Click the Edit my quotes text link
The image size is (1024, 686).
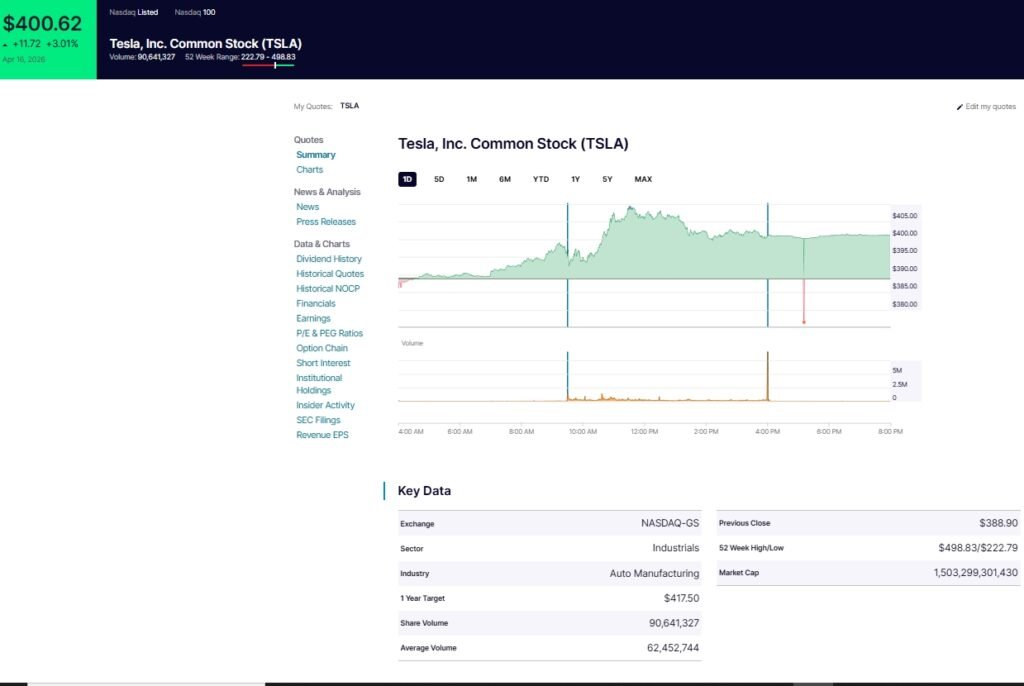[991, 106]
